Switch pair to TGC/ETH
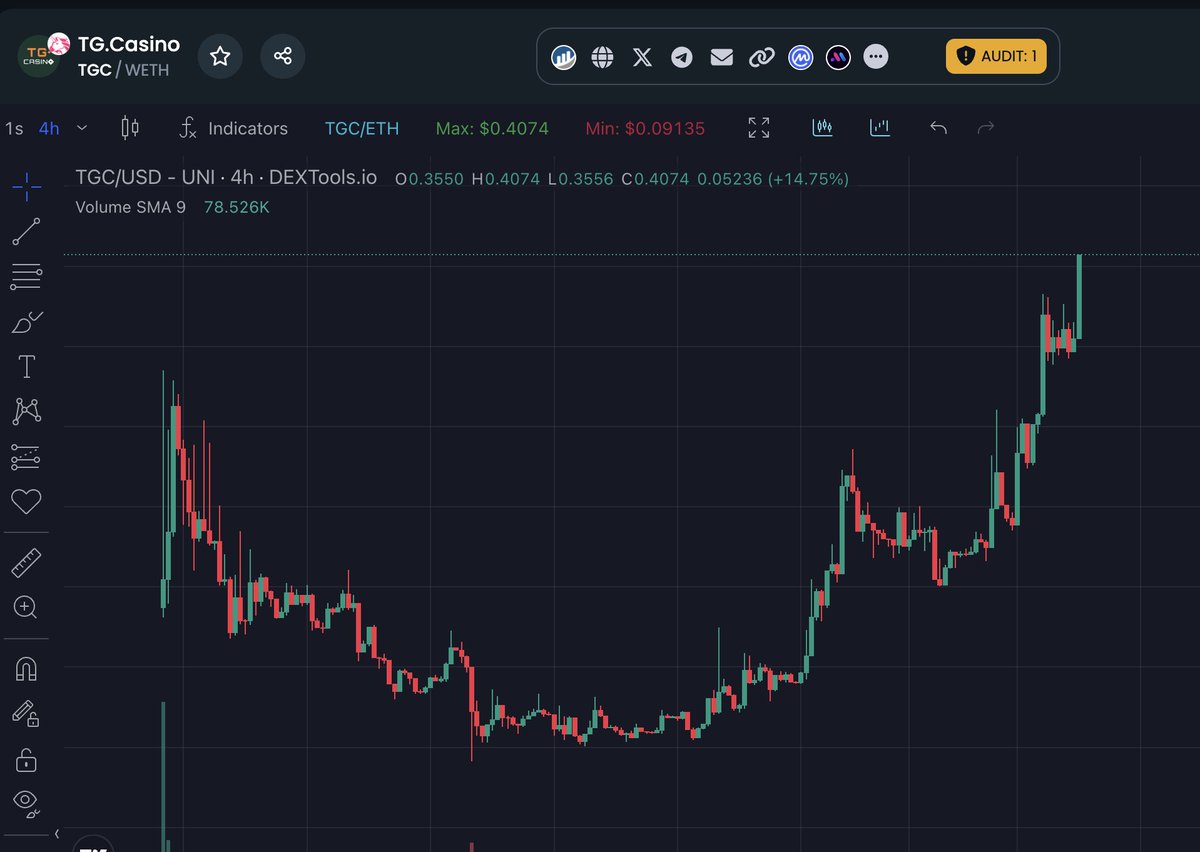The width and height of the screenshot is (1200, 852). [x=362, y=128]
